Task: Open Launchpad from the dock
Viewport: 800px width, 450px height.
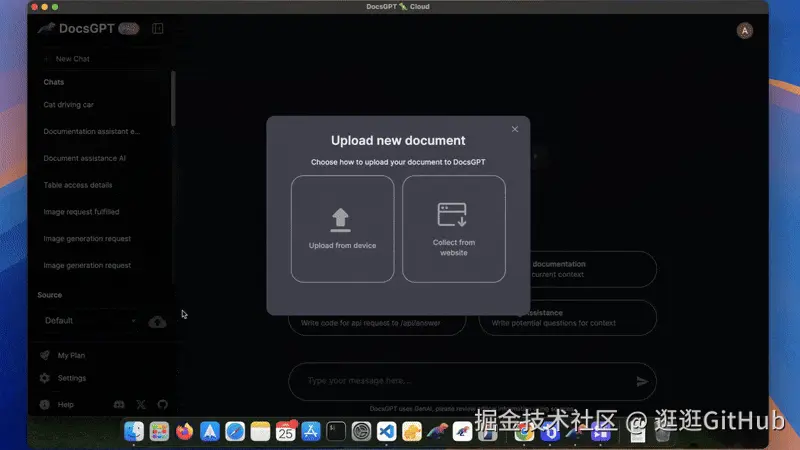Action: 159,432
